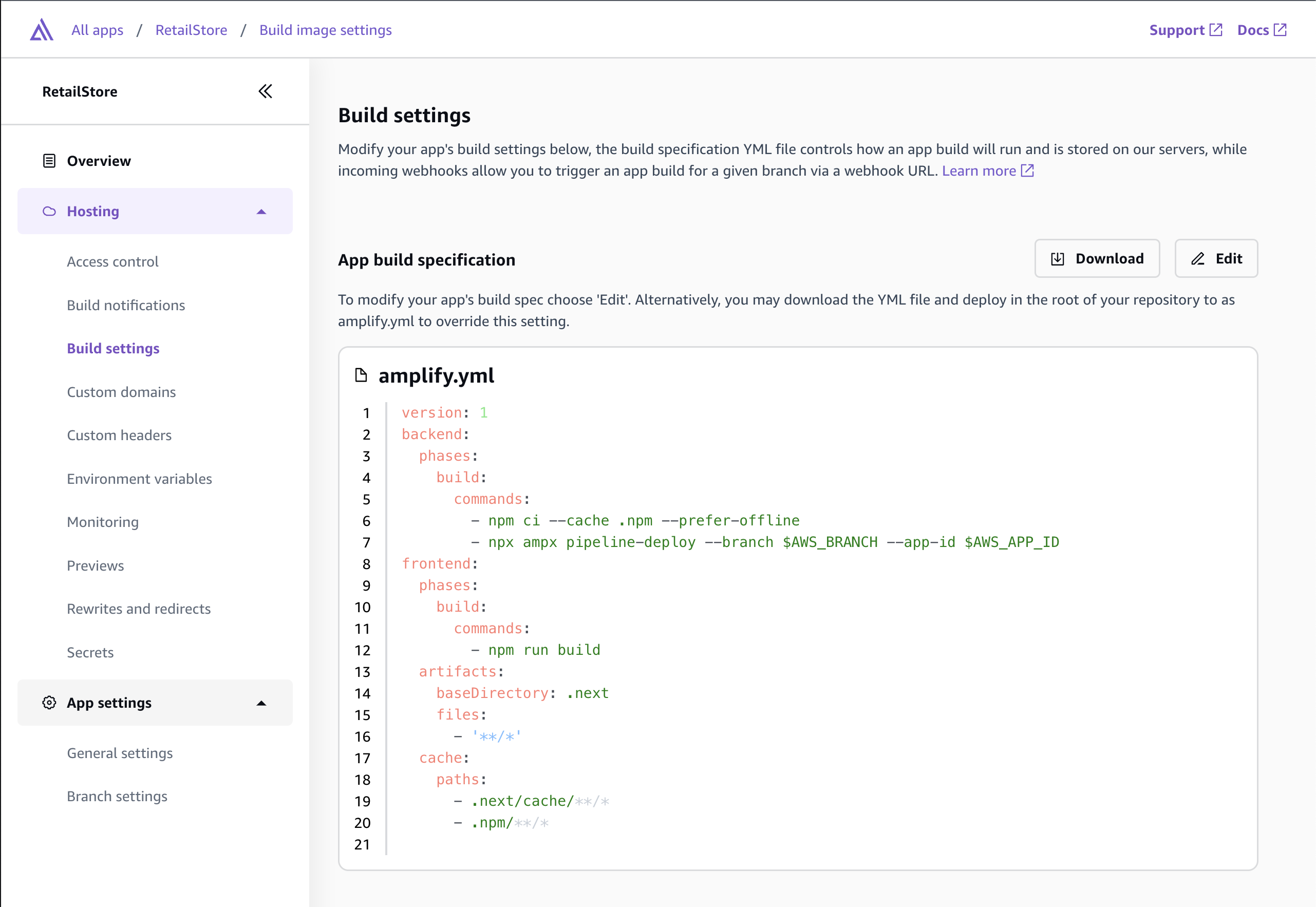Edit the app build specification

click(x=1216, y=258)
